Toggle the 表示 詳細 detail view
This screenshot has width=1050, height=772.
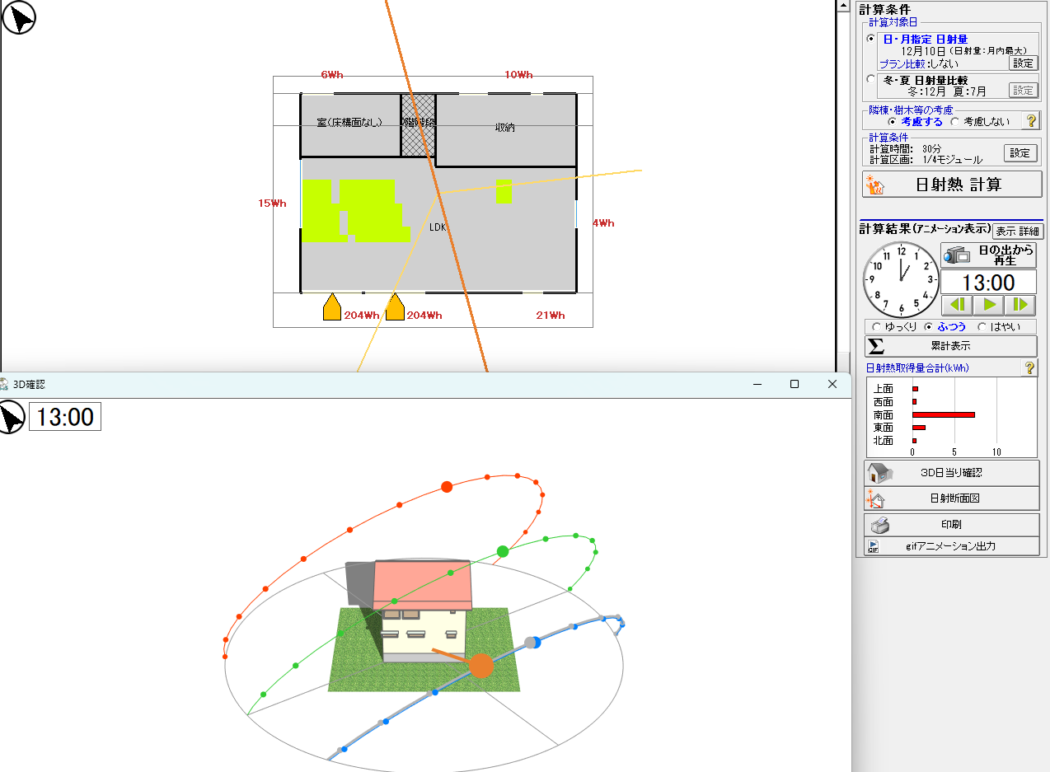pos(1016,231)
